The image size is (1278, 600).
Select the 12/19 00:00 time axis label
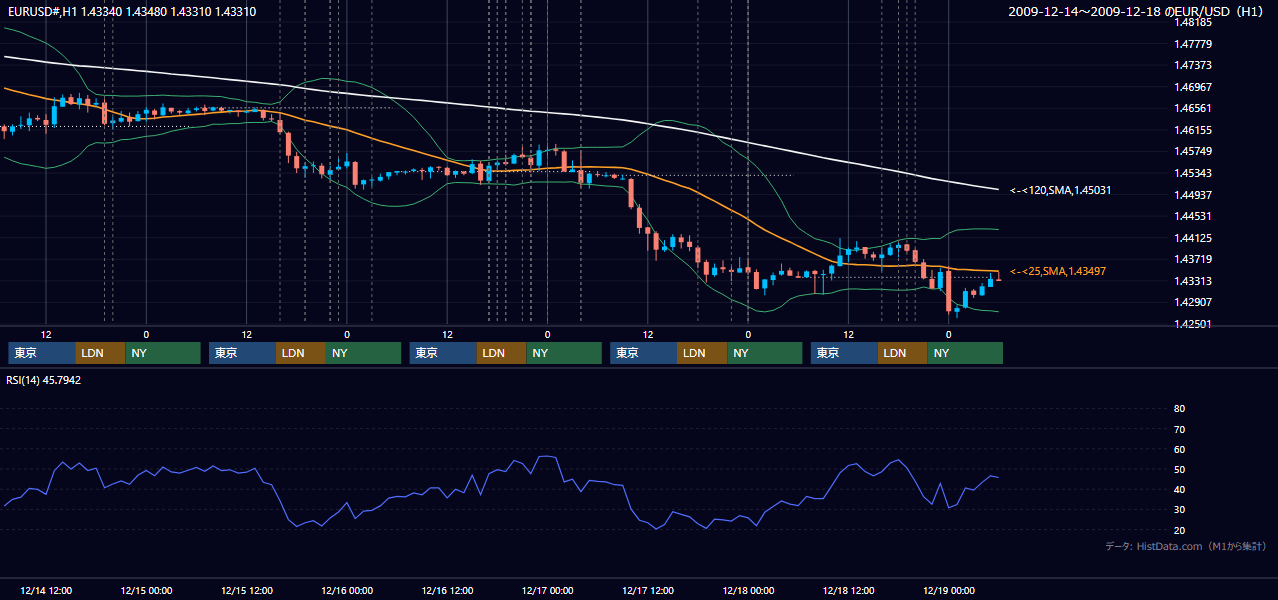(949, 590)
